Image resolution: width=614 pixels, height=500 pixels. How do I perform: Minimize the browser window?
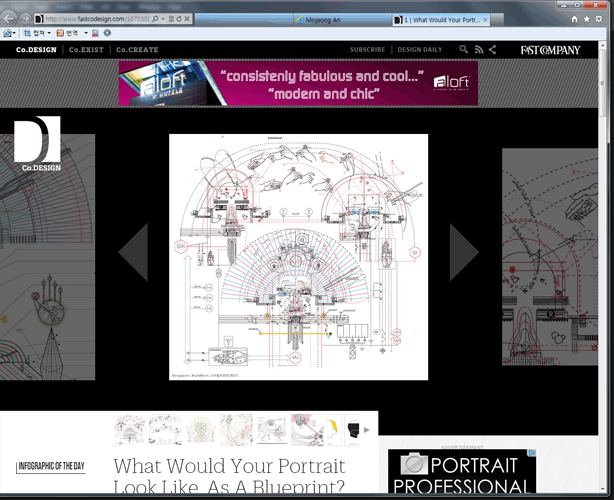tap(564, 5)
